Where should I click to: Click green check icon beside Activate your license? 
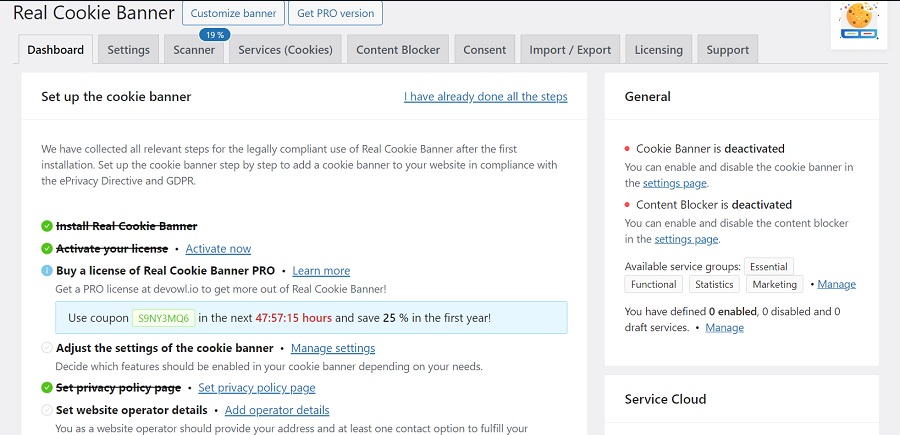pyautogui.click(x=47, y=249)
